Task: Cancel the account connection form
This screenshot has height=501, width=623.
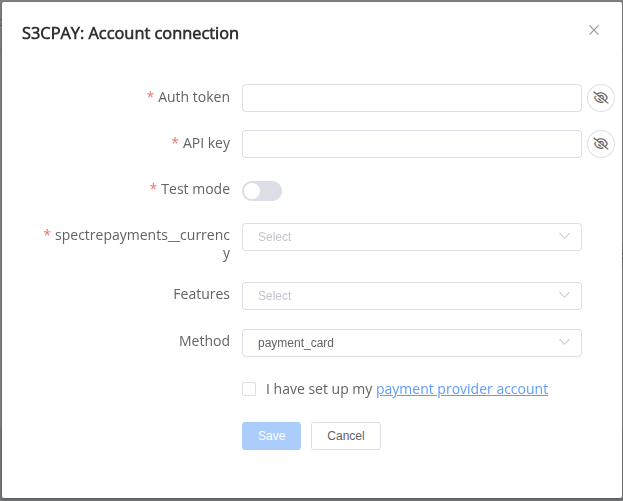Action: [x=346, y=436]
